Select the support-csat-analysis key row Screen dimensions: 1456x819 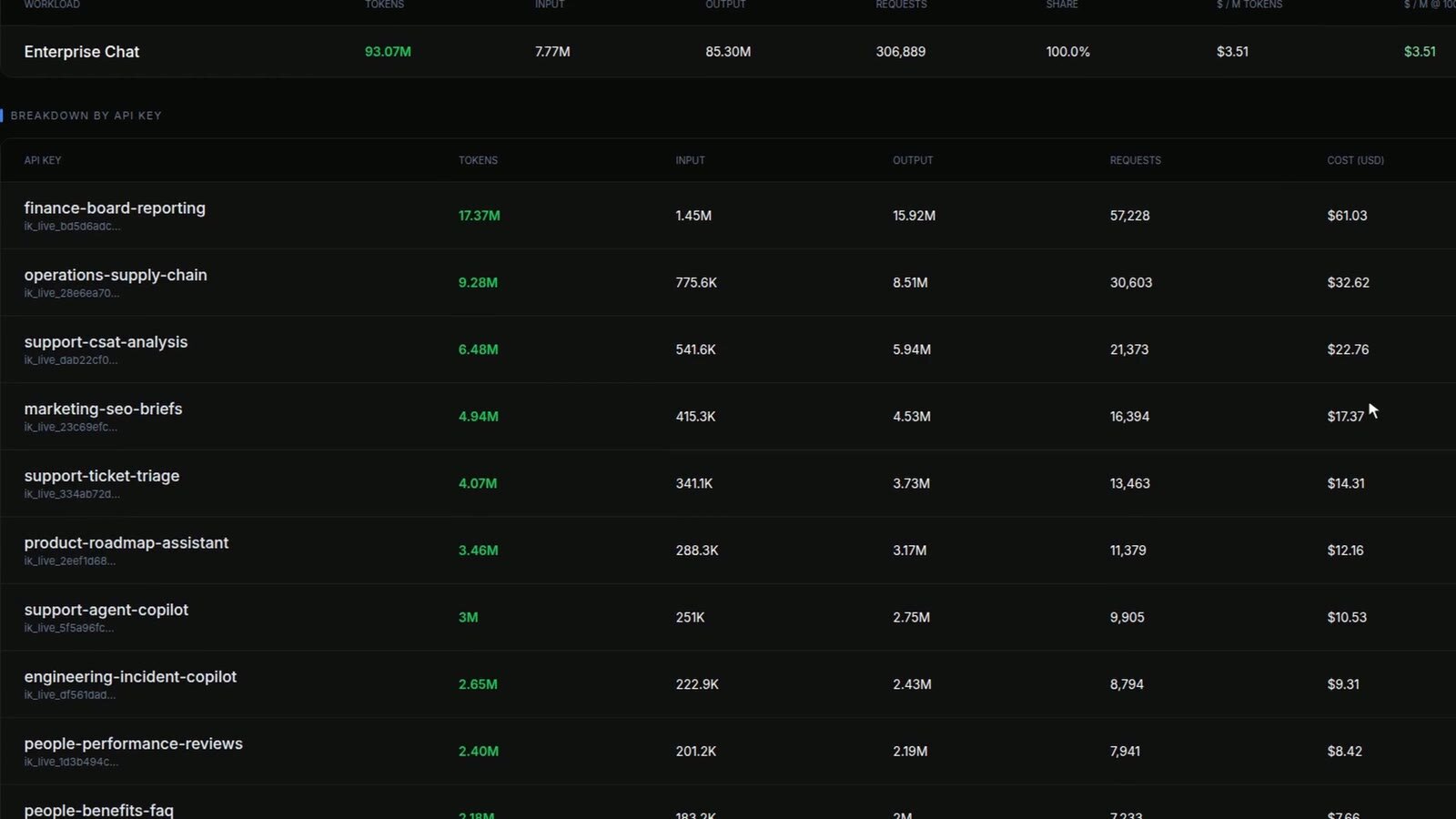728,349
